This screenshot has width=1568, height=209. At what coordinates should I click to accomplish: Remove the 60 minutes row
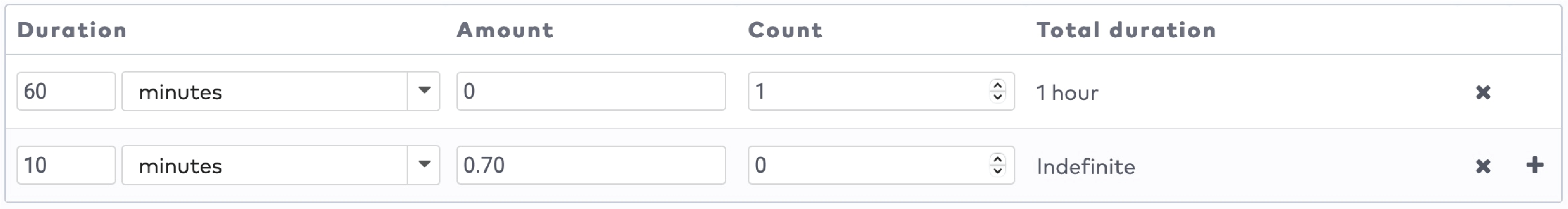click(1483, 92)
